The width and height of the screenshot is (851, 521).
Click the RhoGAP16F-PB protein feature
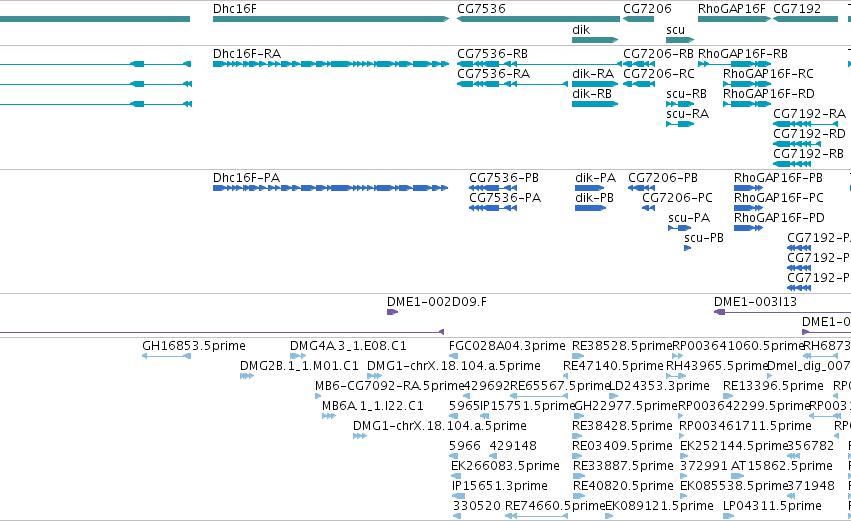[x=748, y=188]
